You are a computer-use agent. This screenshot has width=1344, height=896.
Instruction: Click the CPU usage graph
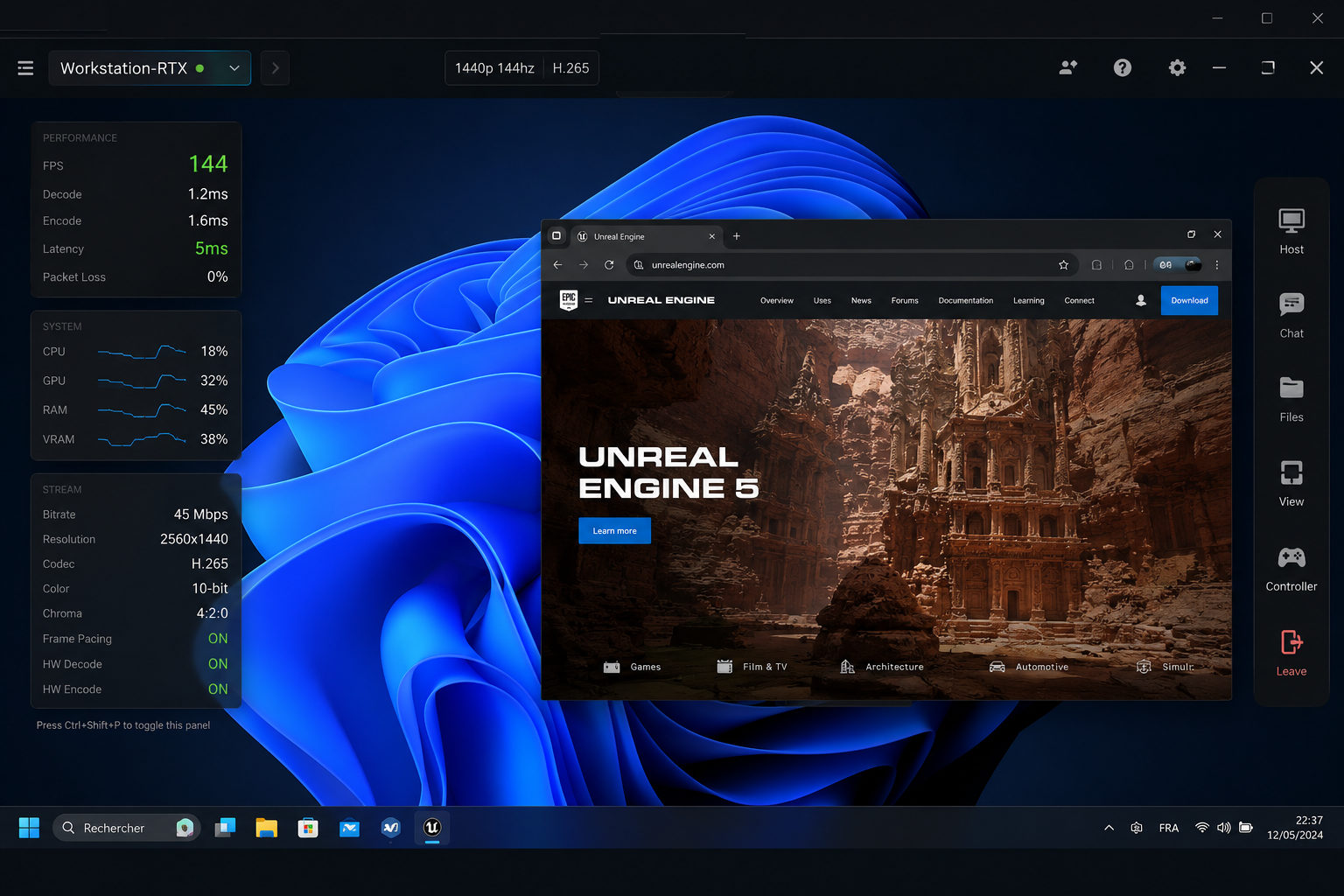pos(142,352)
